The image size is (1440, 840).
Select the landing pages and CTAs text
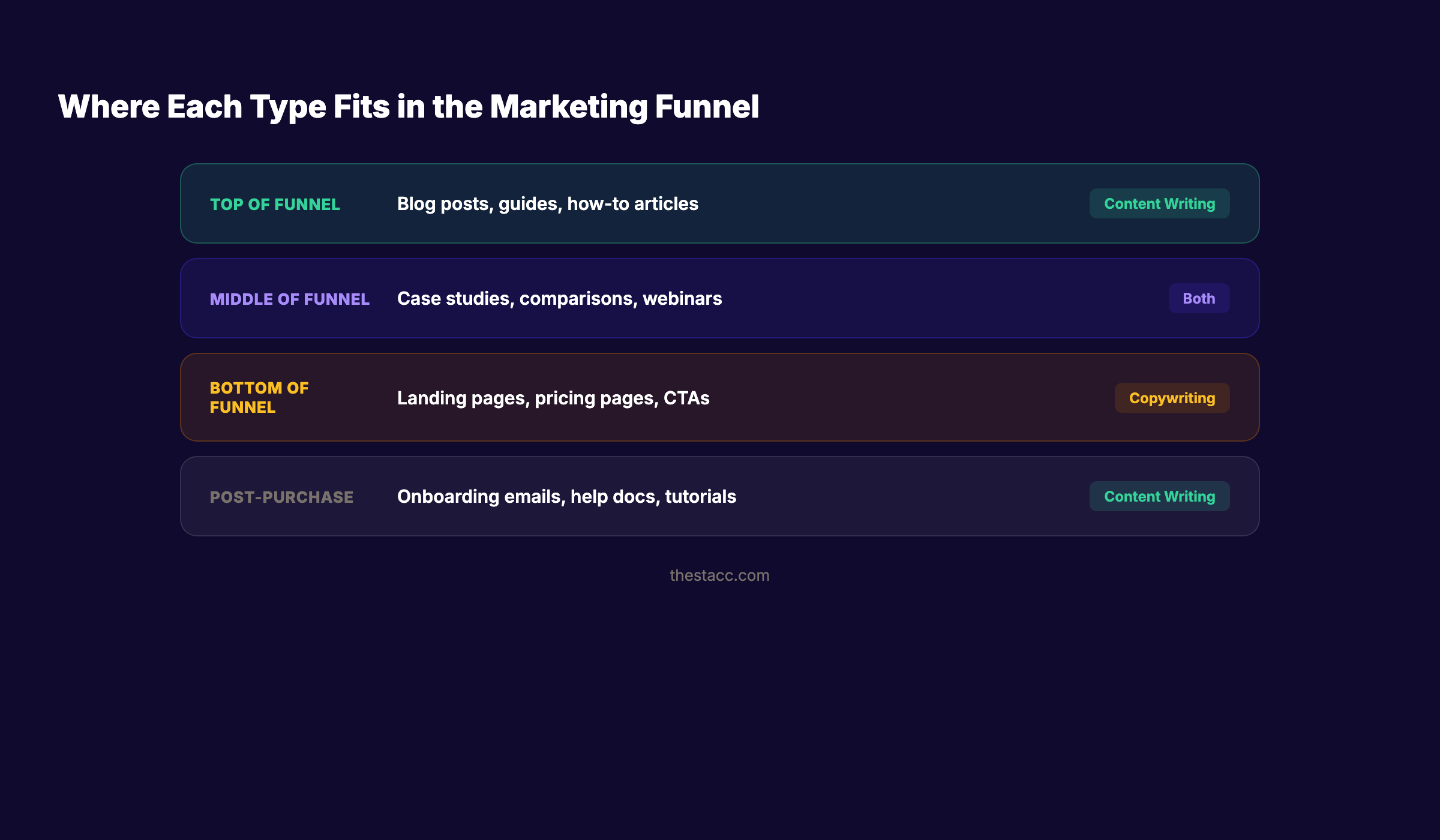pos(553,398)
